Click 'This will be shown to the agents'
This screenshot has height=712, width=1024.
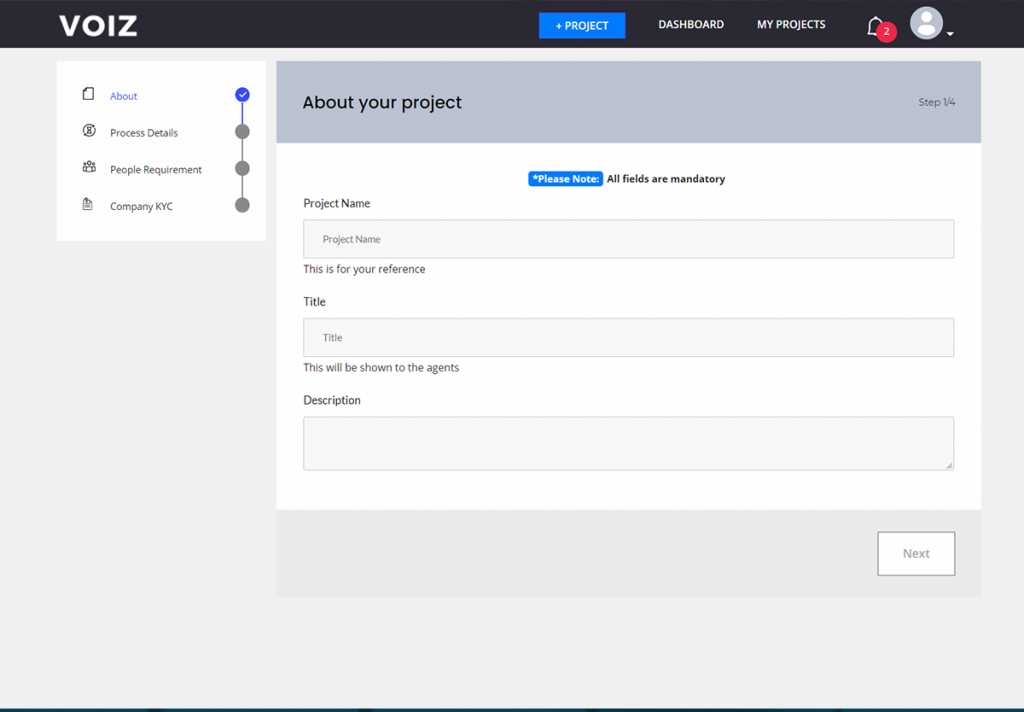pyautogui.click(x=381, y=368)
